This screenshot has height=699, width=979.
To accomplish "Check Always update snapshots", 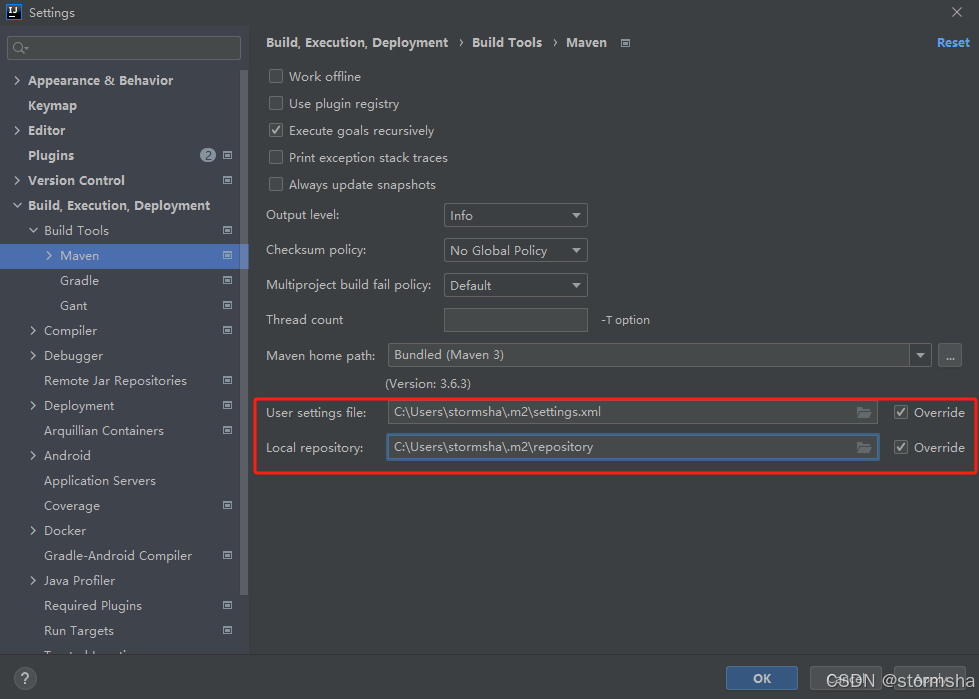I will click(x=276, y=184).
